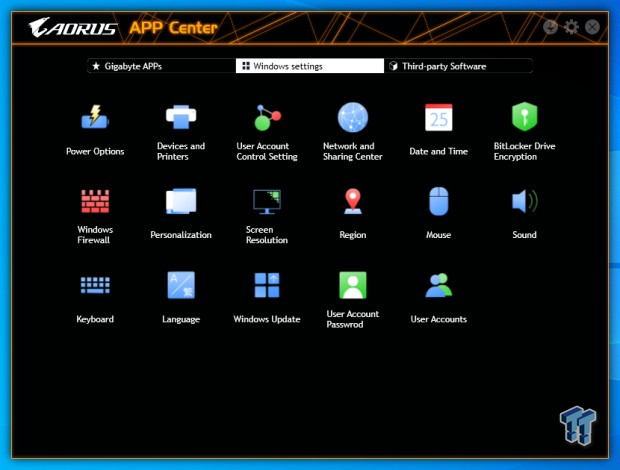Open BitLocker Drive Encryption shield icon
This screenshot has width=620, height=470.
coord(524,117)
